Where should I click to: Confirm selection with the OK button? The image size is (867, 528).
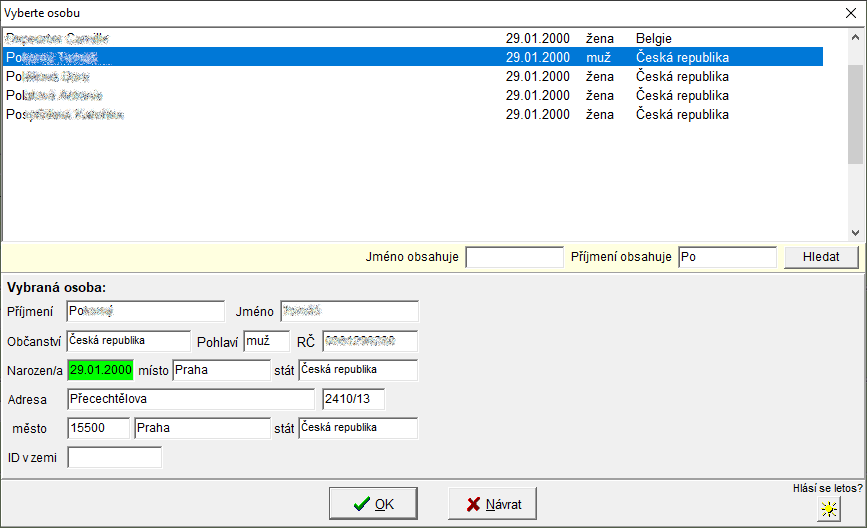click(373, 504)
